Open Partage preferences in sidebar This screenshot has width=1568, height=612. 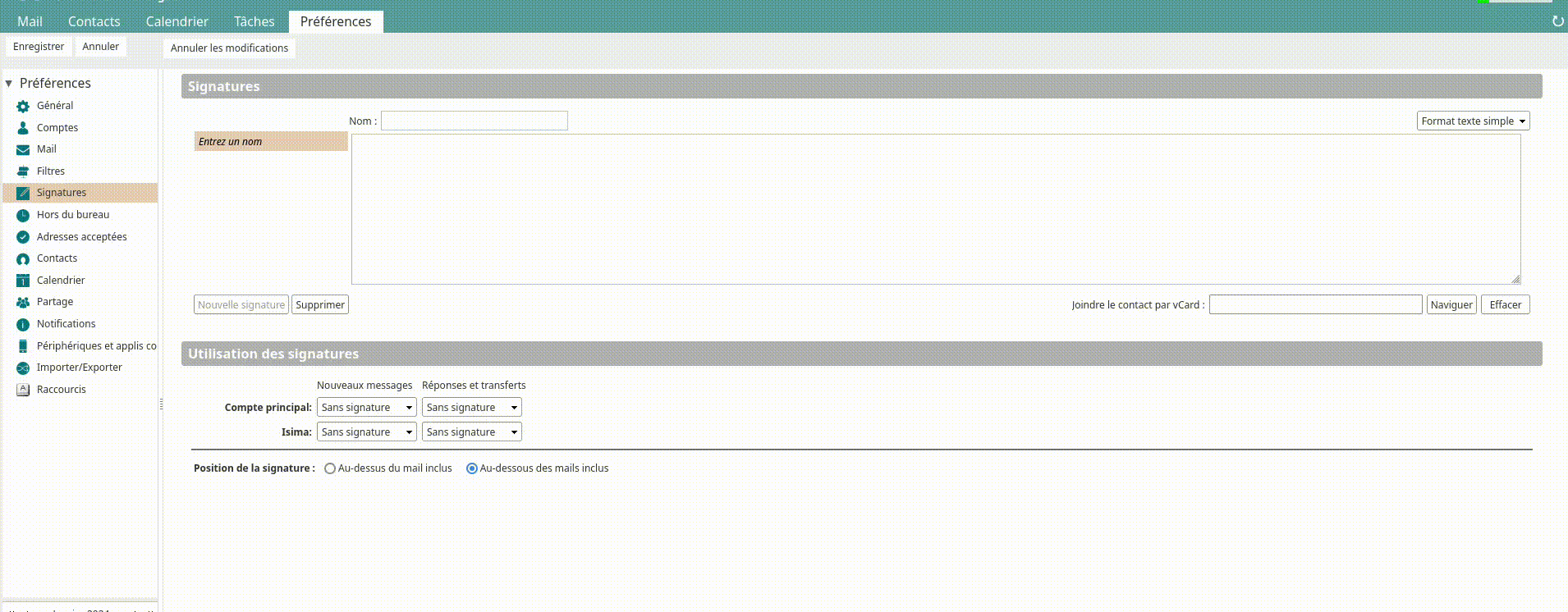[55, 302]
